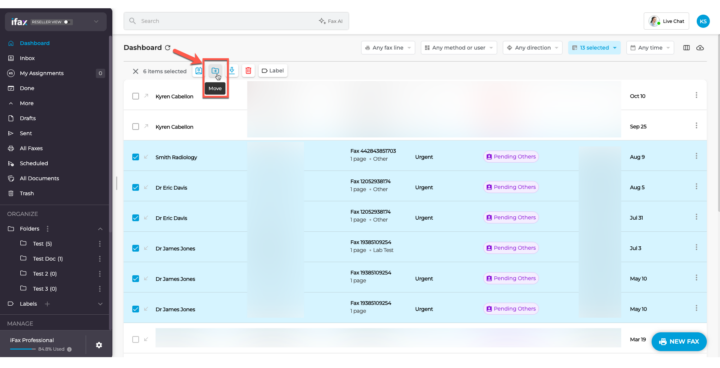The height and width of the screenshot is (368, 720).
Task: Check the Kyren Cabellon Sep 25 row
Action: click(135, 126)
